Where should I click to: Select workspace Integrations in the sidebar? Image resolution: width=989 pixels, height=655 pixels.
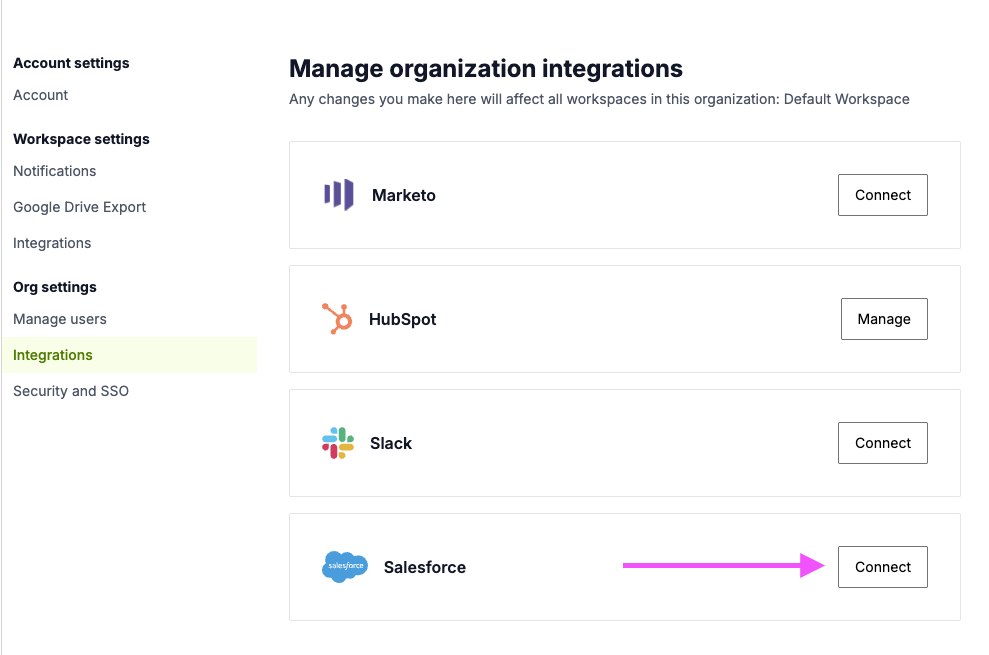pyautogui.click(x=52, y=243)
